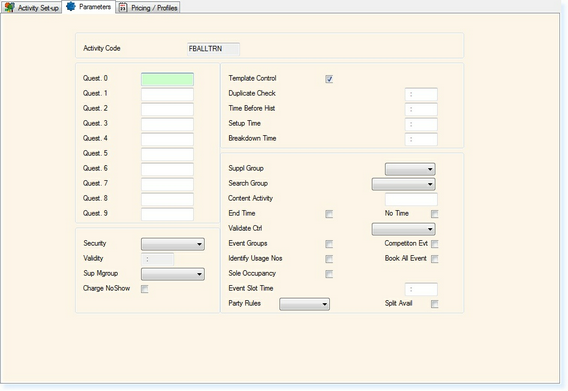Open the Security dropdown

tap(173, 244)
